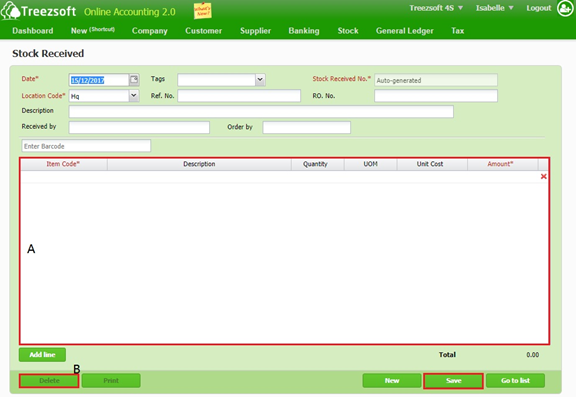Image resolution: width=576 pixels, height=397 pixels.
Task: Open the Tax menu
Action: 457,31
